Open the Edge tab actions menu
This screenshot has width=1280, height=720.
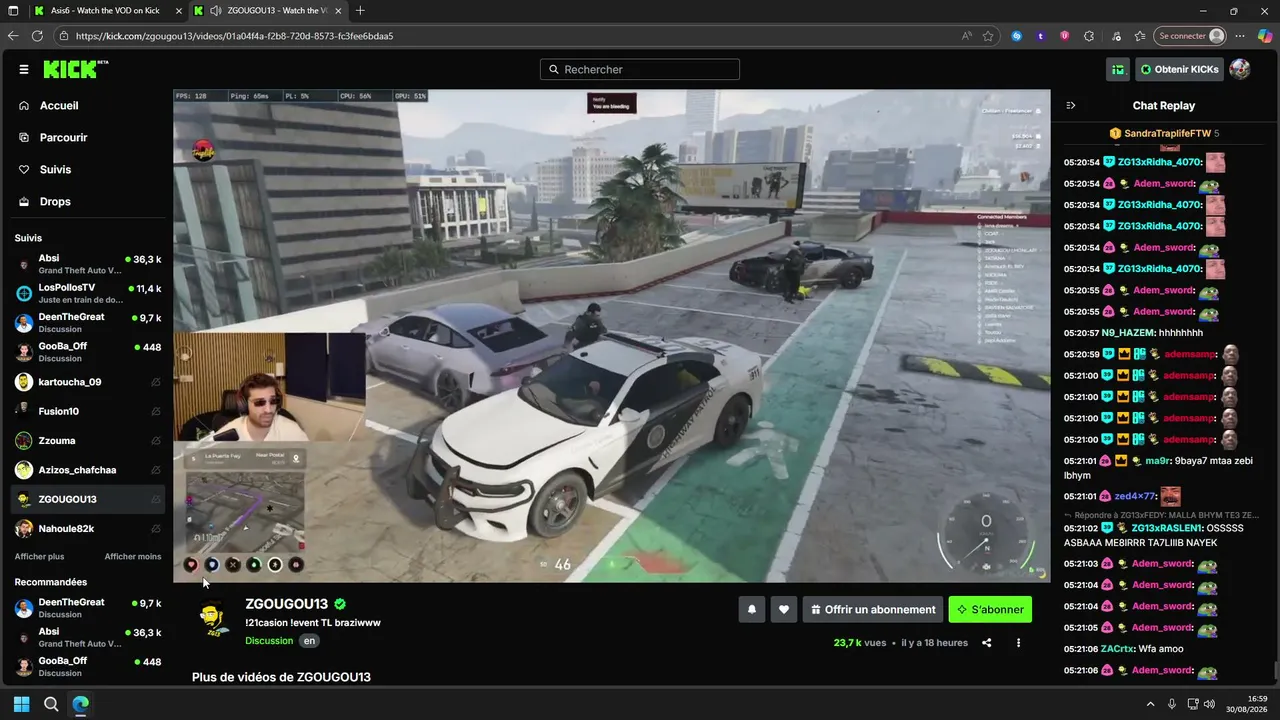pos(13,11)
